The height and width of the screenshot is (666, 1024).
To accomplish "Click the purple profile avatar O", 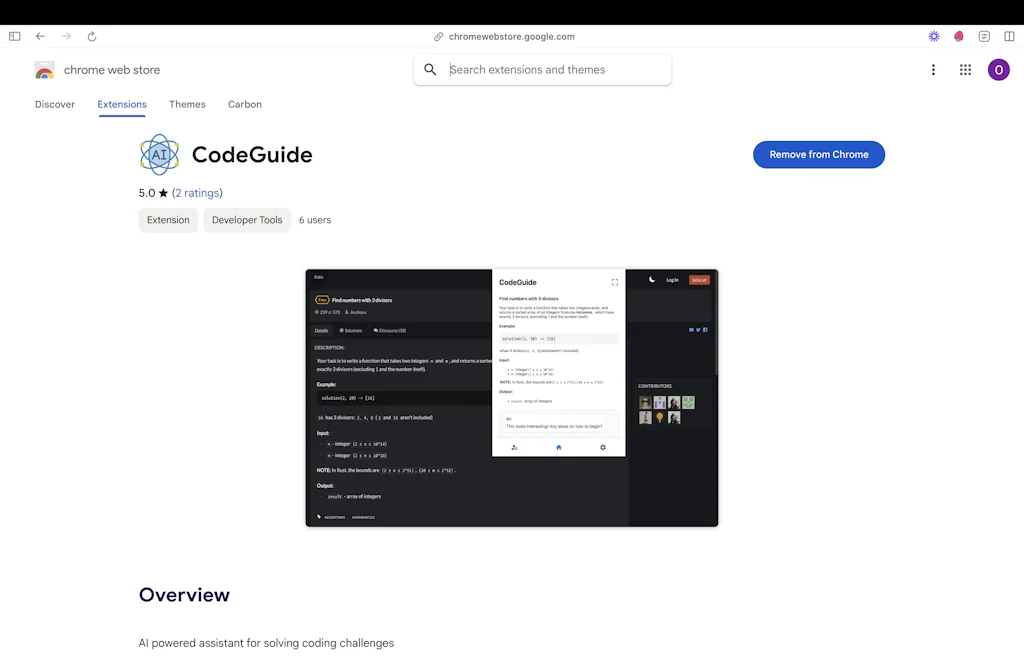I will pyautogui.click(x=998, y=70).
